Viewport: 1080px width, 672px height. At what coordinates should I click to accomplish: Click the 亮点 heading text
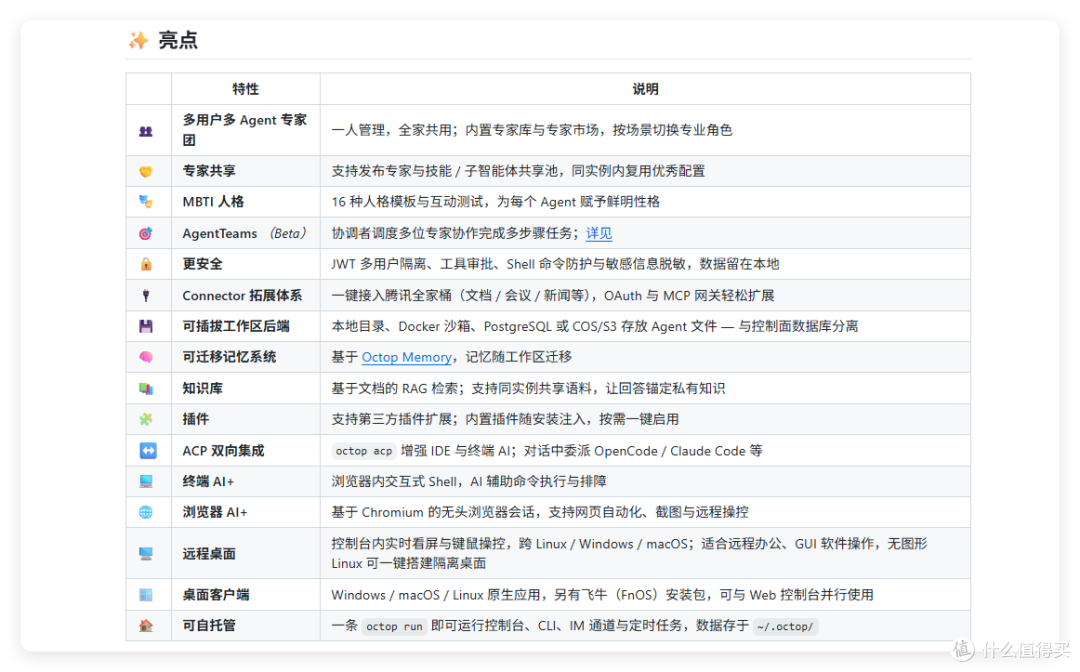coord(178,41)
